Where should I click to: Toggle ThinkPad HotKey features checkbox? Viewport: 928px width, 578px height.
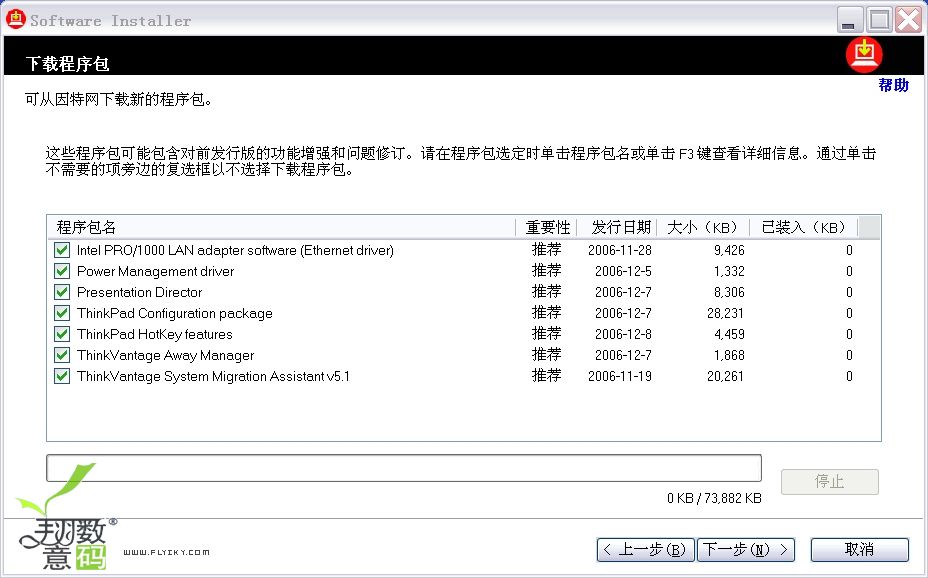pos(62,334)
